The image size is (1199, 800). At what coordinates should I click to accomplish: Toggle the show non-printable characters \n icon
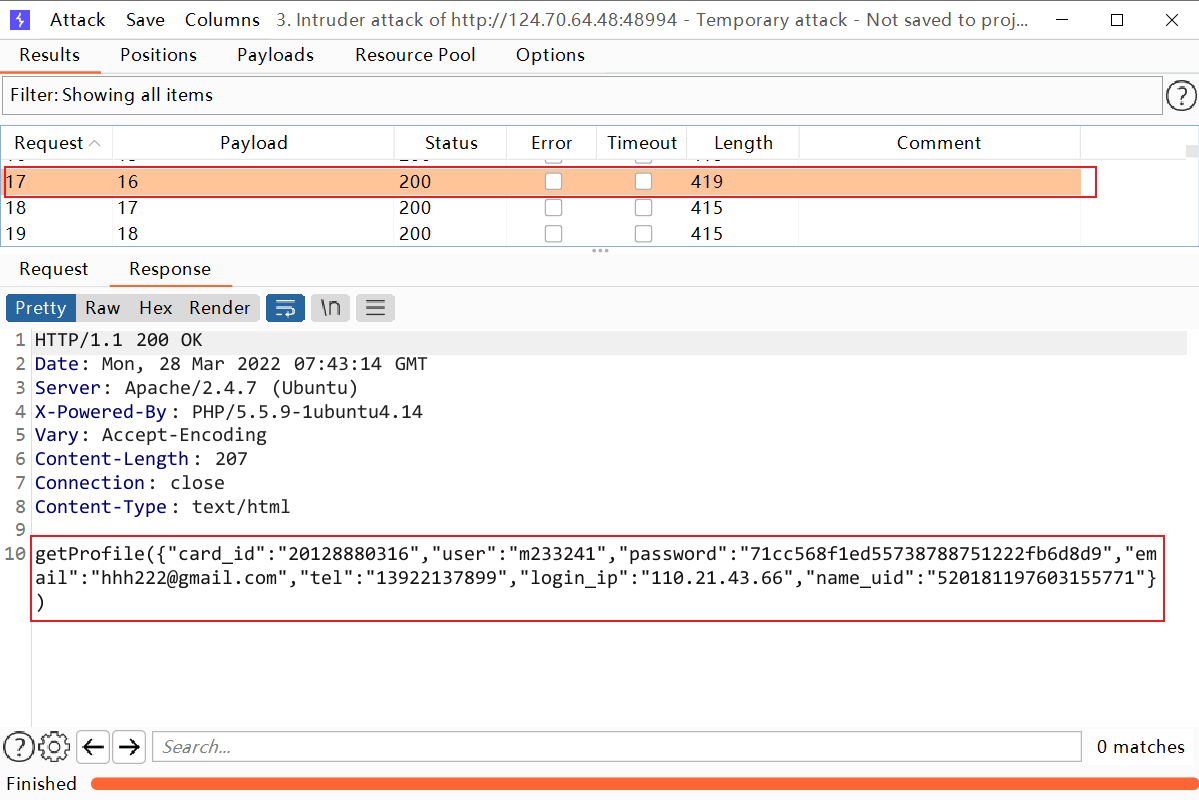point(330,308)
